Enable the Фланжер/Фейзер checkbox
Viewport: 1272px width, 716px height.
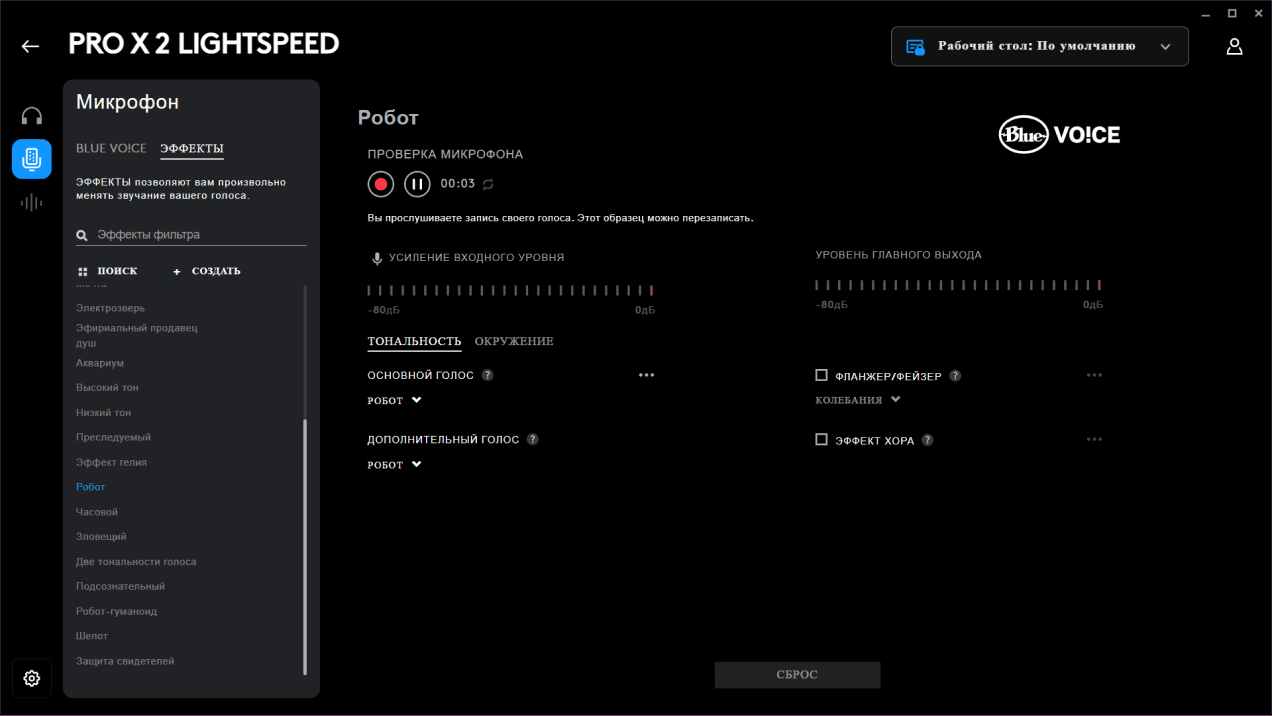click(821, 375)
